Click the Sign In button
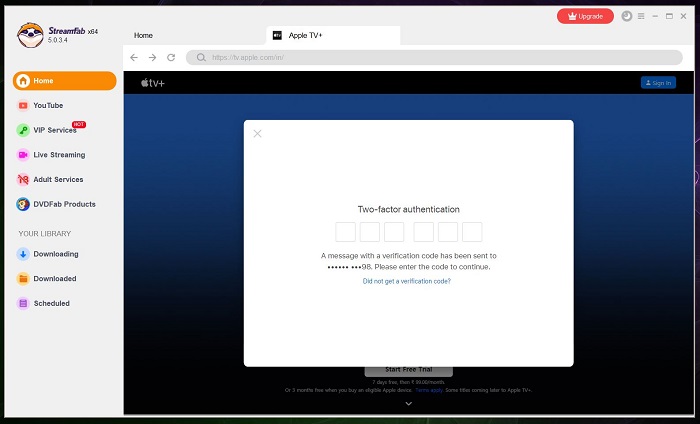The width and height of the screenshot is (700, 424). point(658,83)
